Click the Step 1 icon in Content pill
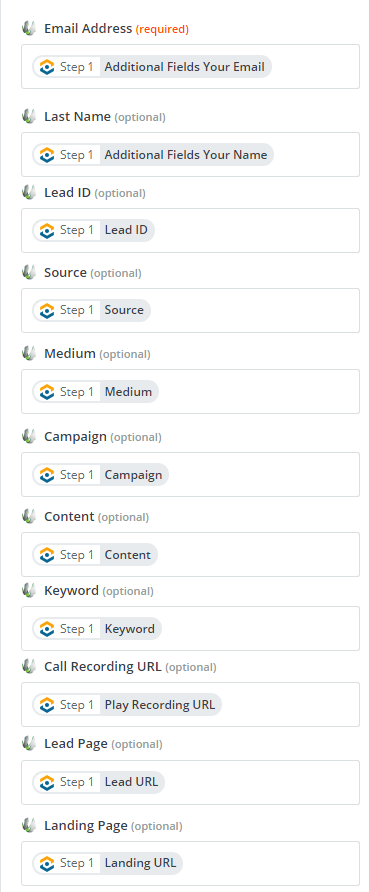The image size is (369, 892). coord(47,555)
